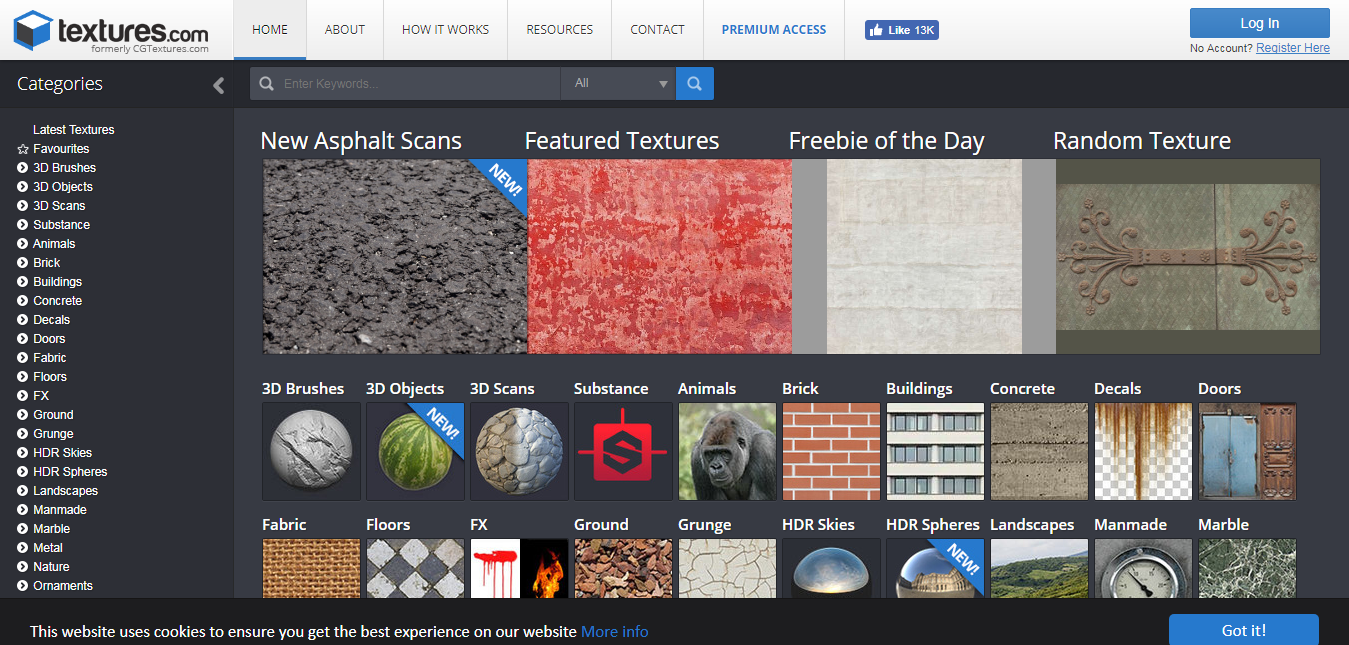Click the Facebook Like 13K button
Image resolution: width=1349 pixels, height=645 pixels.
pyautogui.click(x=902, y=30)
